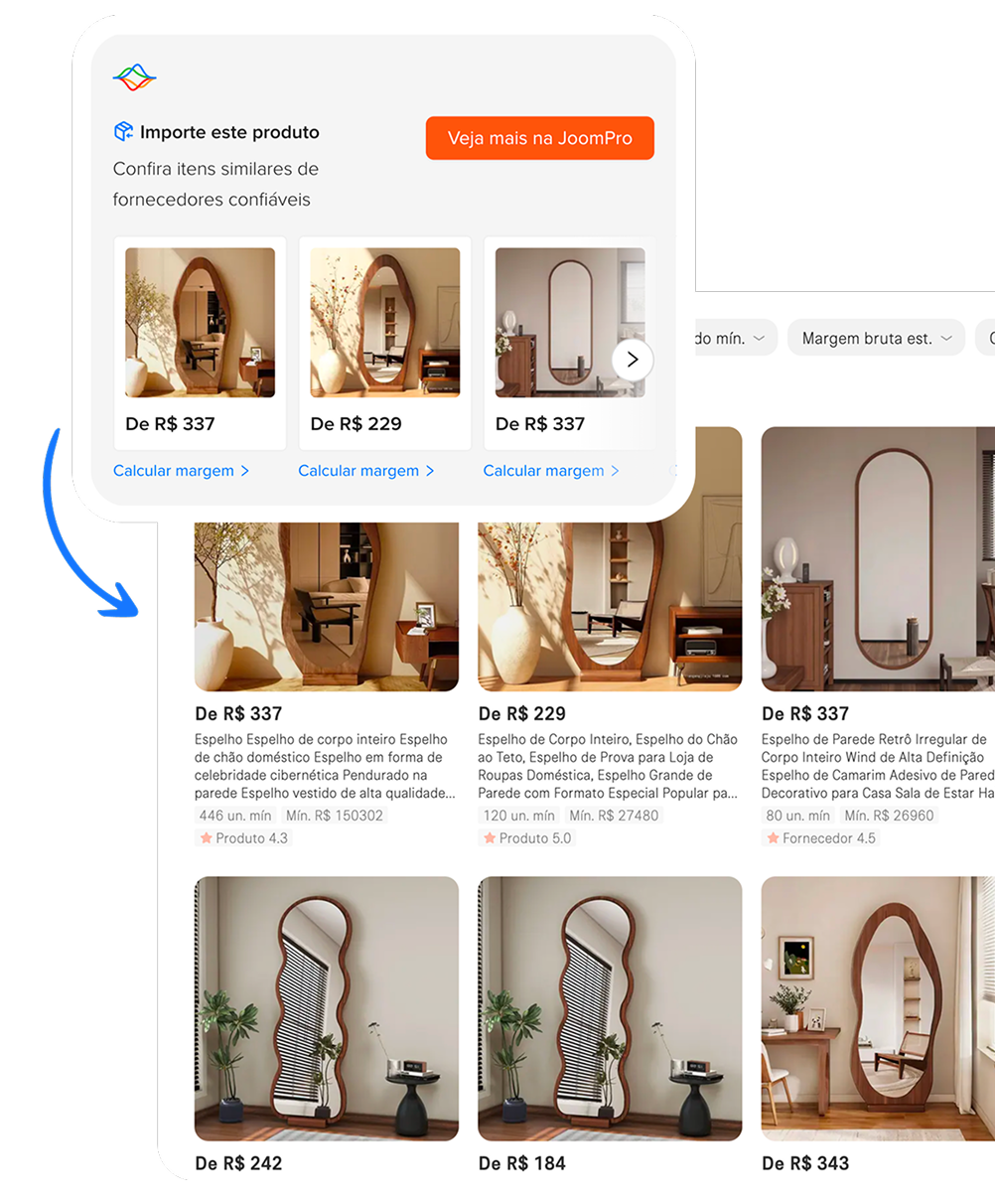
Task: Open the wavy mirror product priced R$ 184
Action: (610, 1008)
